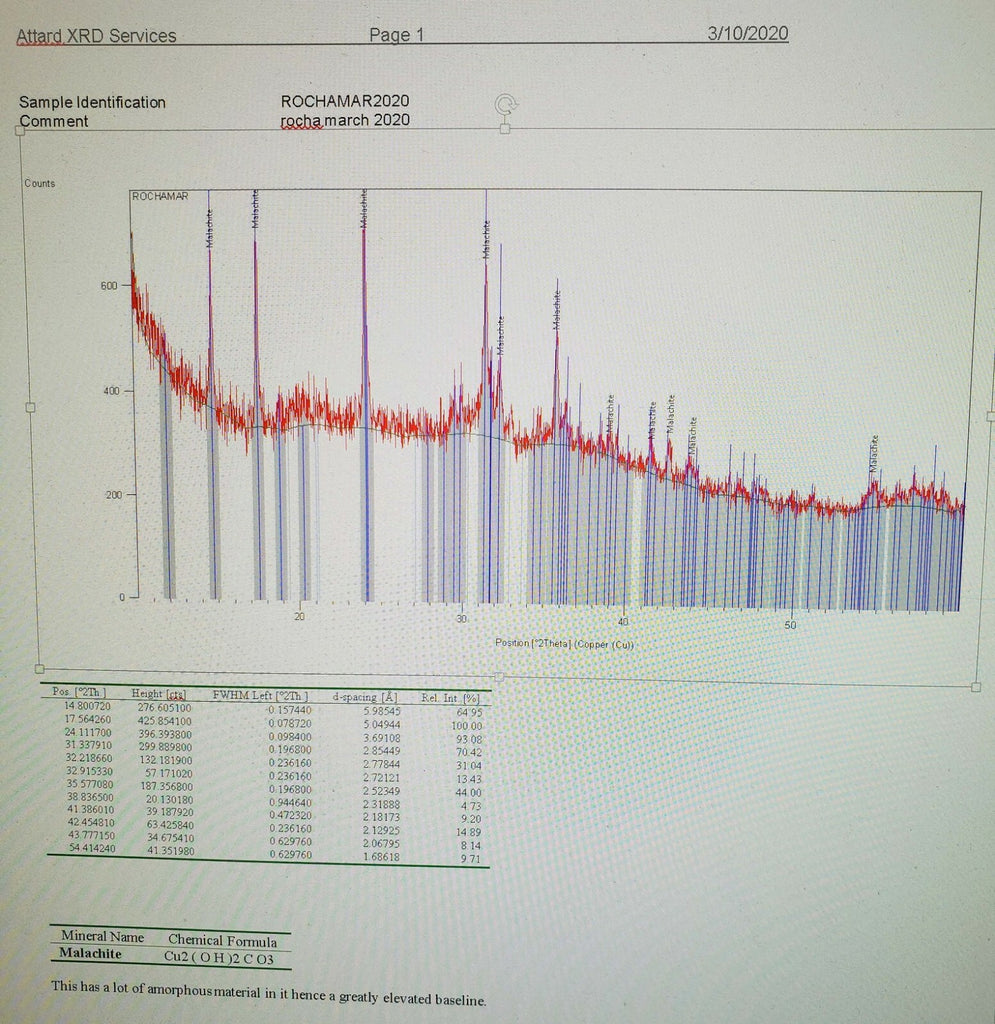Click the 'Position [°2Theta]' axis label
This screenshot has height=1024, width=995.
coord(564,643)
